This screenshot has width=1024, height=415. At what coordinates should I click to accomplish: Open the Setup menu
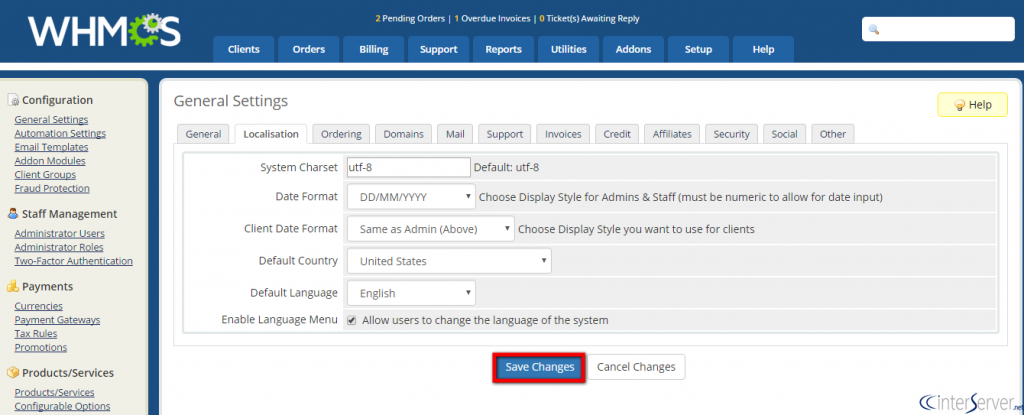coord(698,49)
